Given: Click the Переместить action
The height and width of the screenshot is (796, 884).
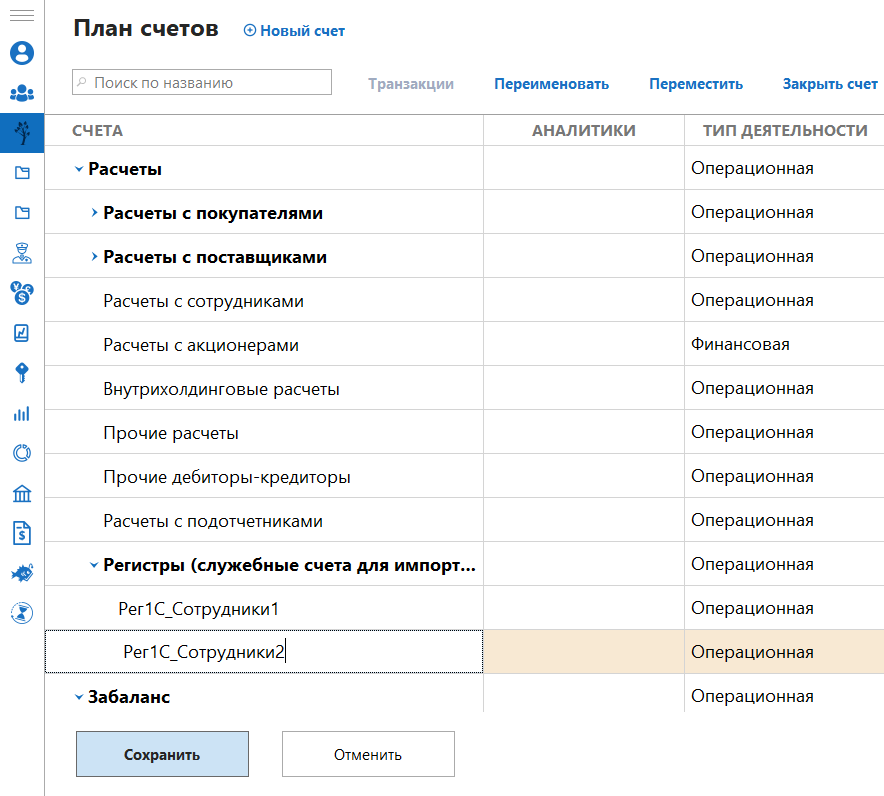Looking at the screenshot, I should pyautogui.click(x=696, y=84).
